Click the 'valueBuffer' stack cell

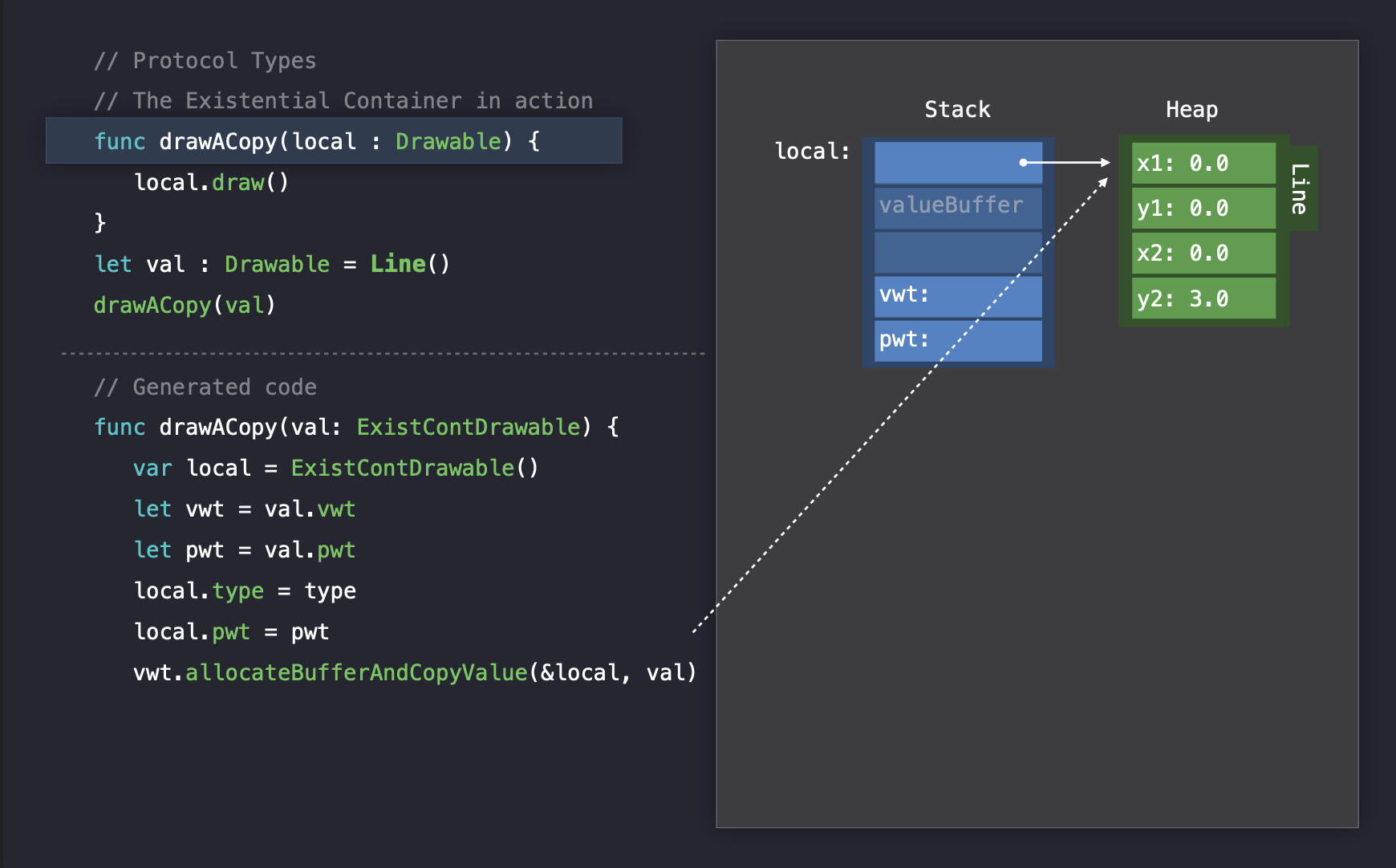(958, 207)
